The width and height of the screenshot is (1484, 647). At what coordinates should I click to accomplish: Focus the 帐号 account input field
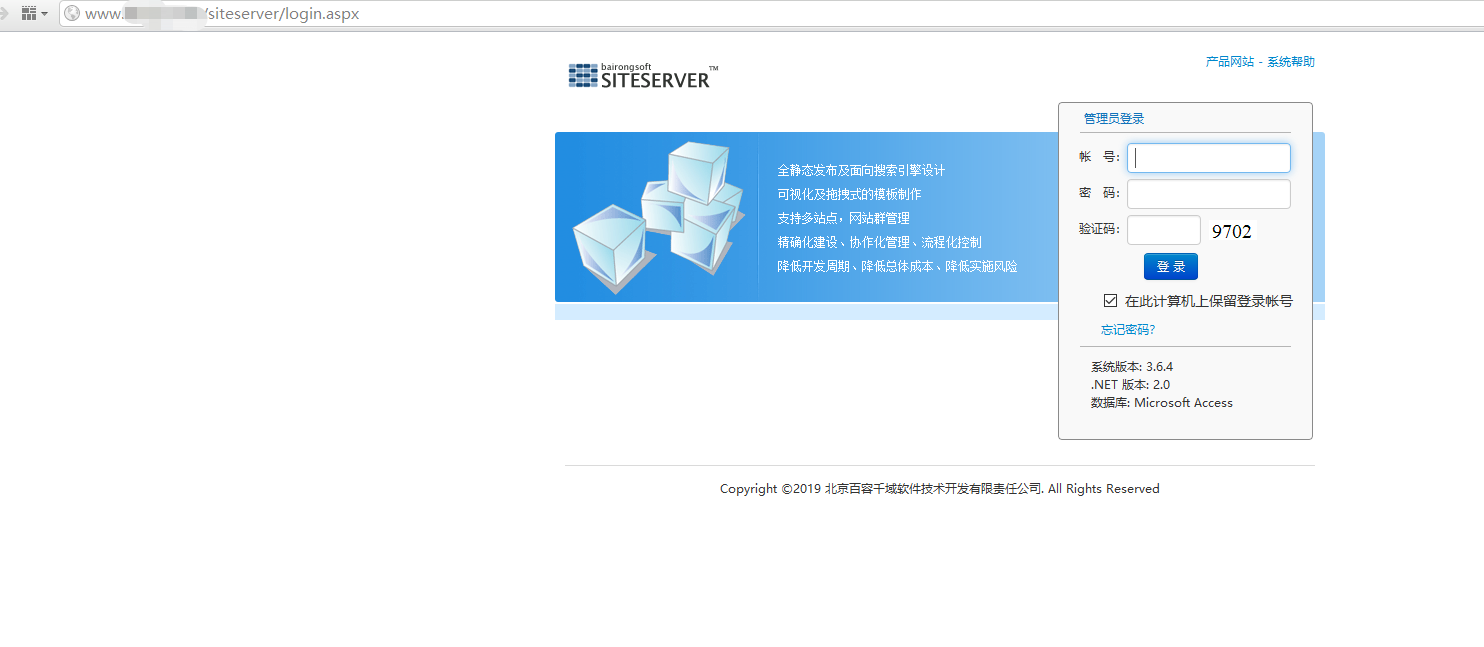pyautogui.click(x=1209, y=158)
